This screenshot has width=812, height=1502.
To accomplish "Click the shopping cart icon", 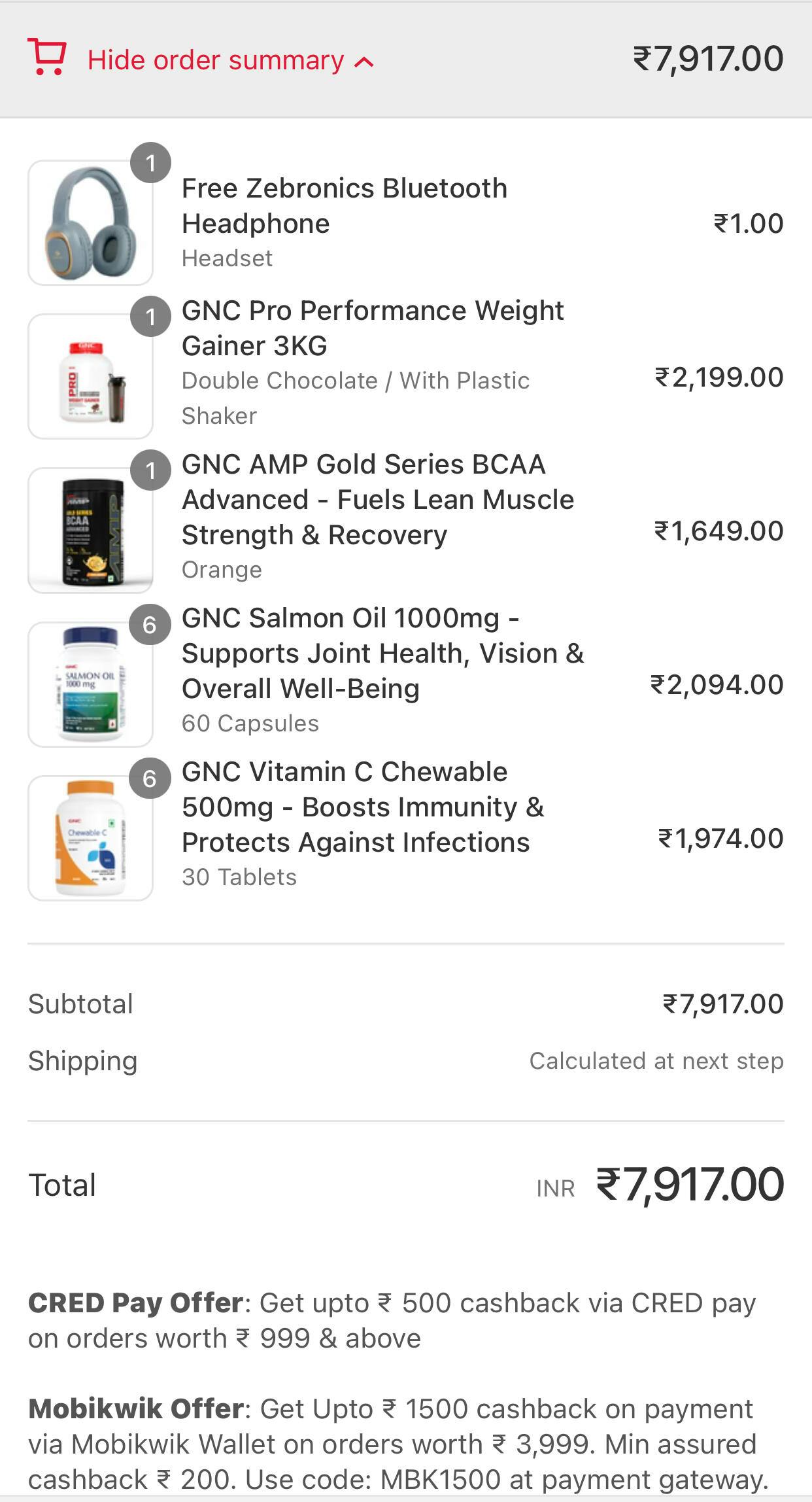I will [46, 58].
